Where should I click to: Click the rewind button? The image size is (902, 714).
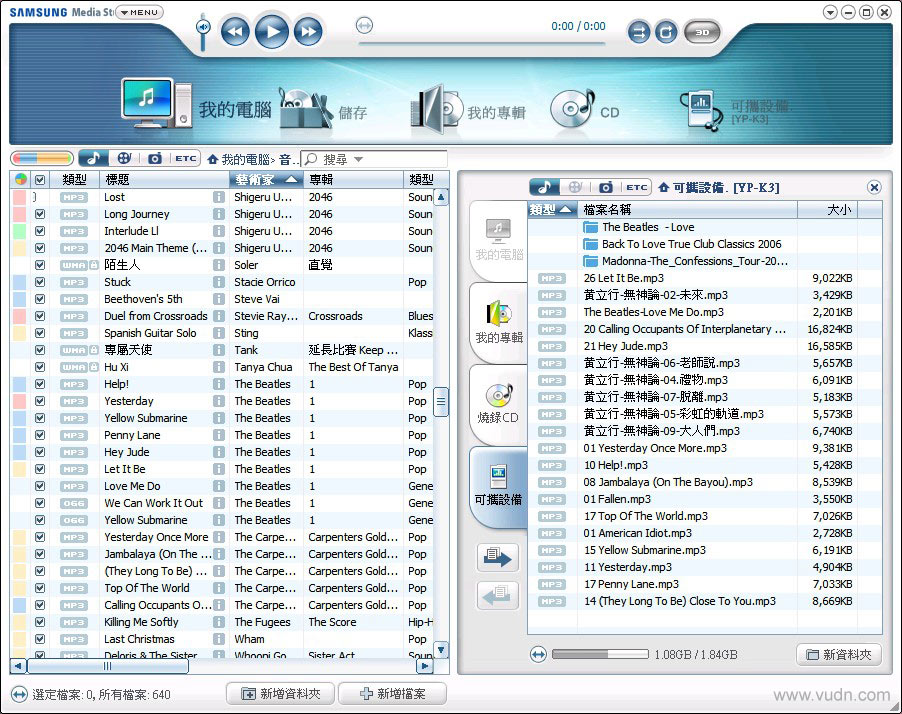click(235, 31)
